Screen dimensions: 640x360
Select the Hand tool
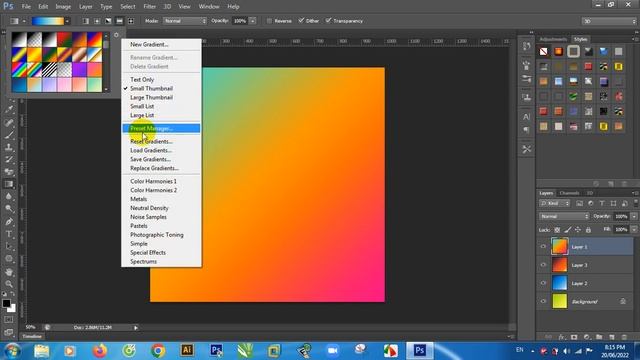point(9,272)
